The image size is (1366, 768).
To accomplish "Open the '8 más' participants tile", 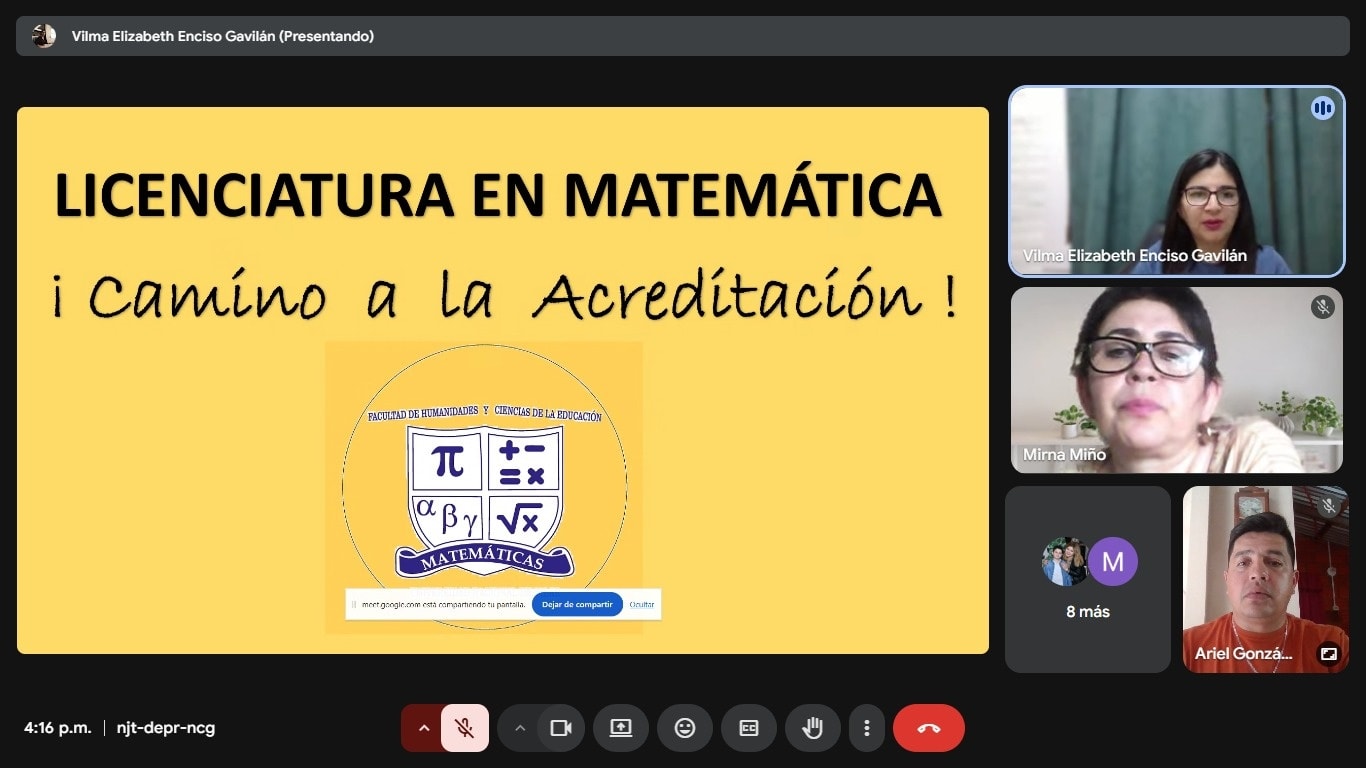I will 1087,580.
